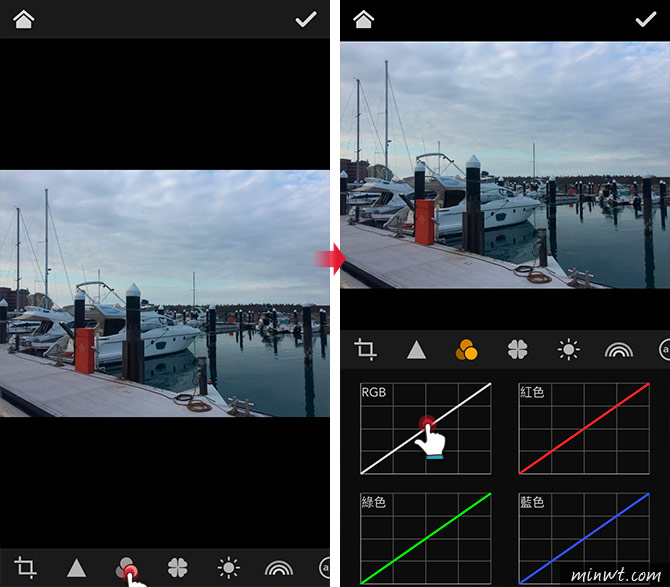Select the crop tool in left screen toolbar
670x587 pixels.
pos(25,567)
